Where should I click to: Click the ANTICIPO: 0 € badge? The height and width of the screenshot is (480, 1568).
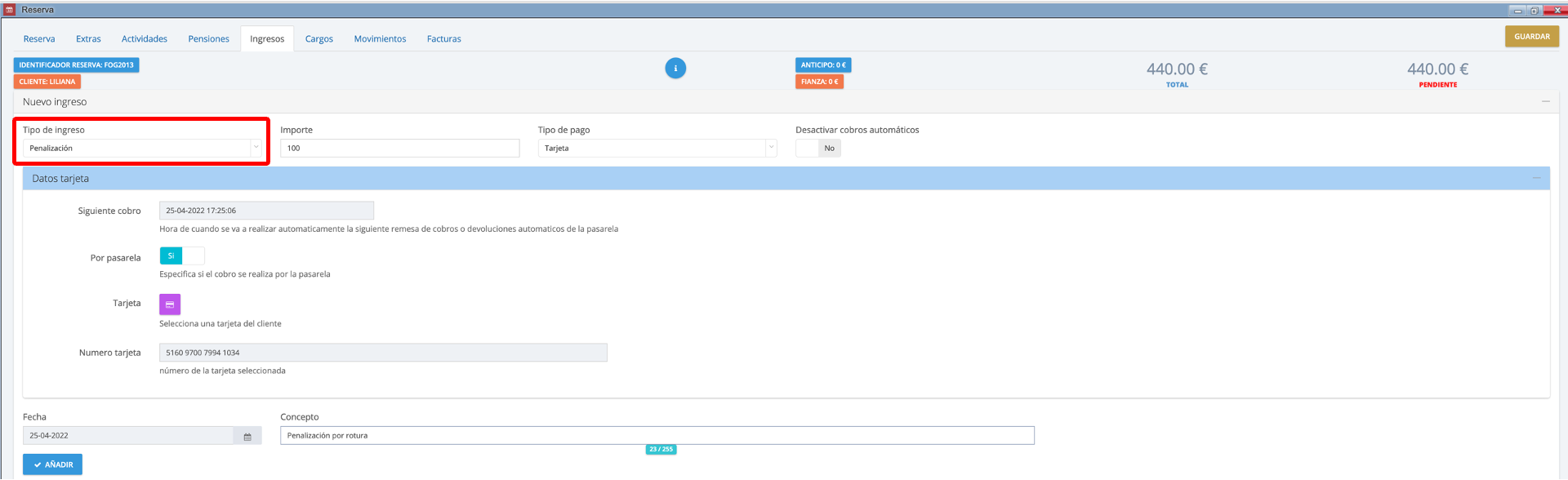(x=822, y=65)
